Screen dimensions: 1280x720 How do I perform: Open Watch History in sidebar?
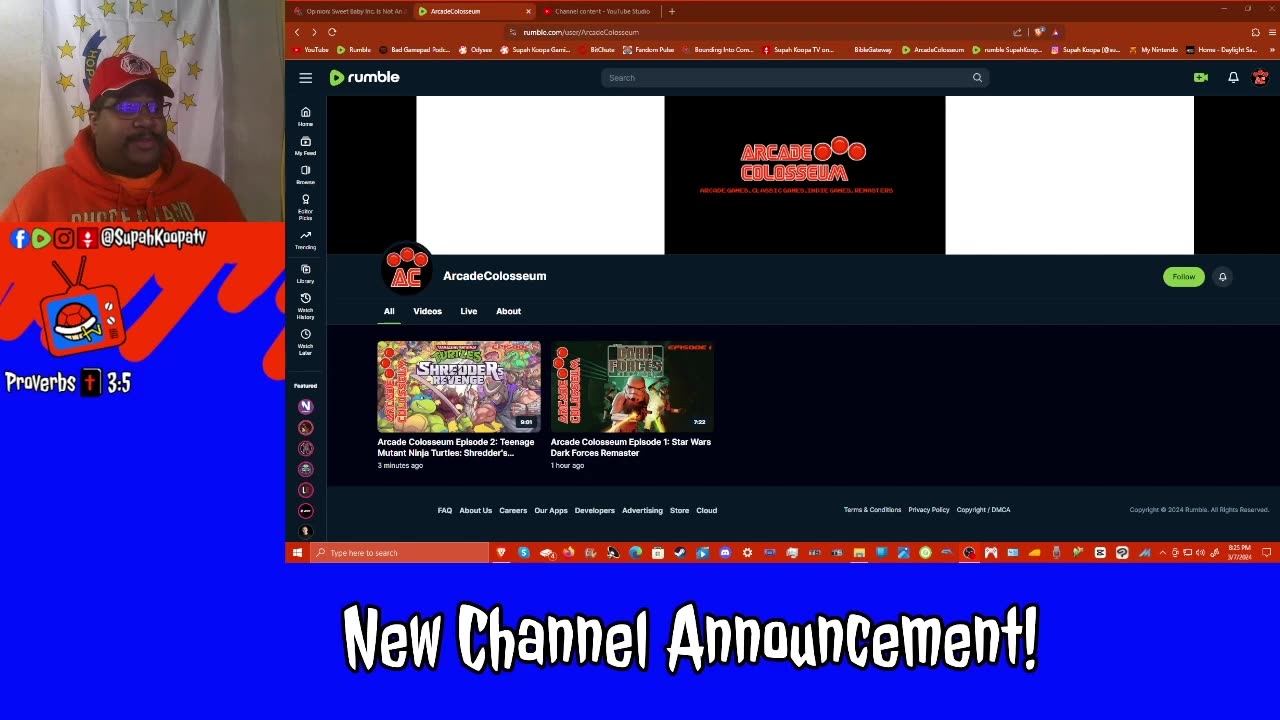(305, 306)
